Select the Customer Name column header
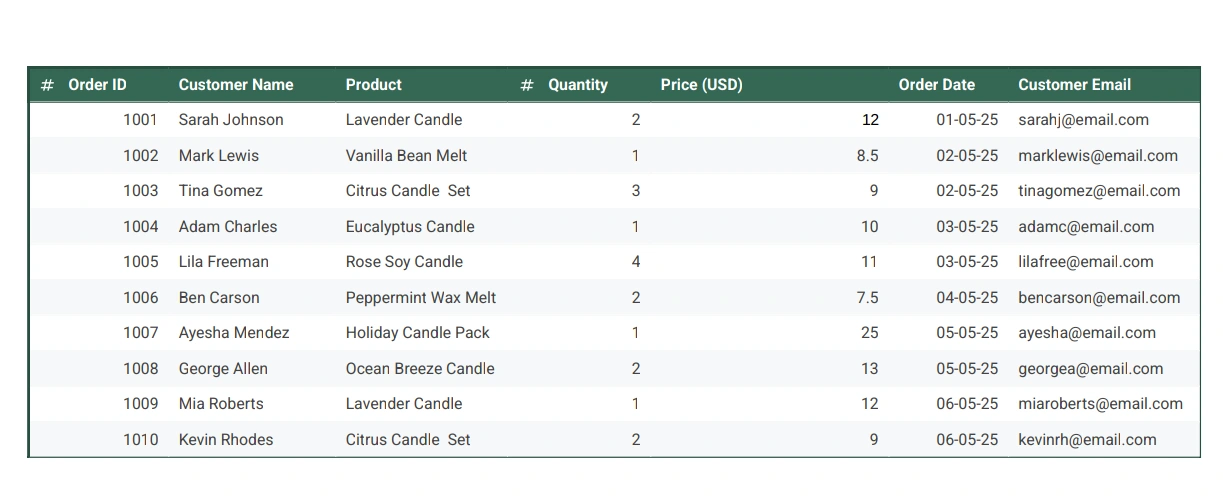This screenshot has height=497, width=1223. point(236,85)
